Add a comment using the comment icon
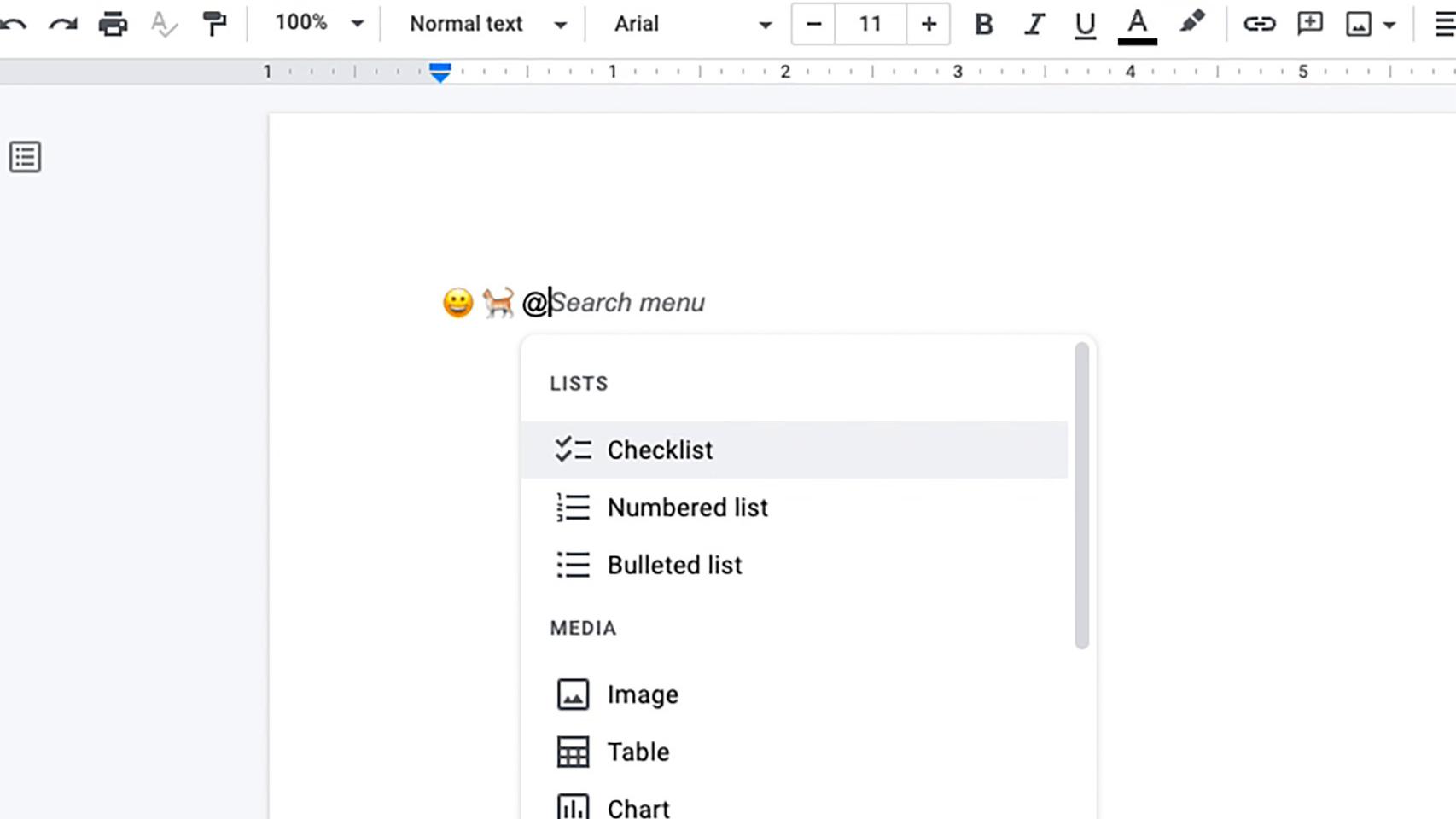The height and width of the screenshot is (819, 1456). click(x=1310, y=24)
